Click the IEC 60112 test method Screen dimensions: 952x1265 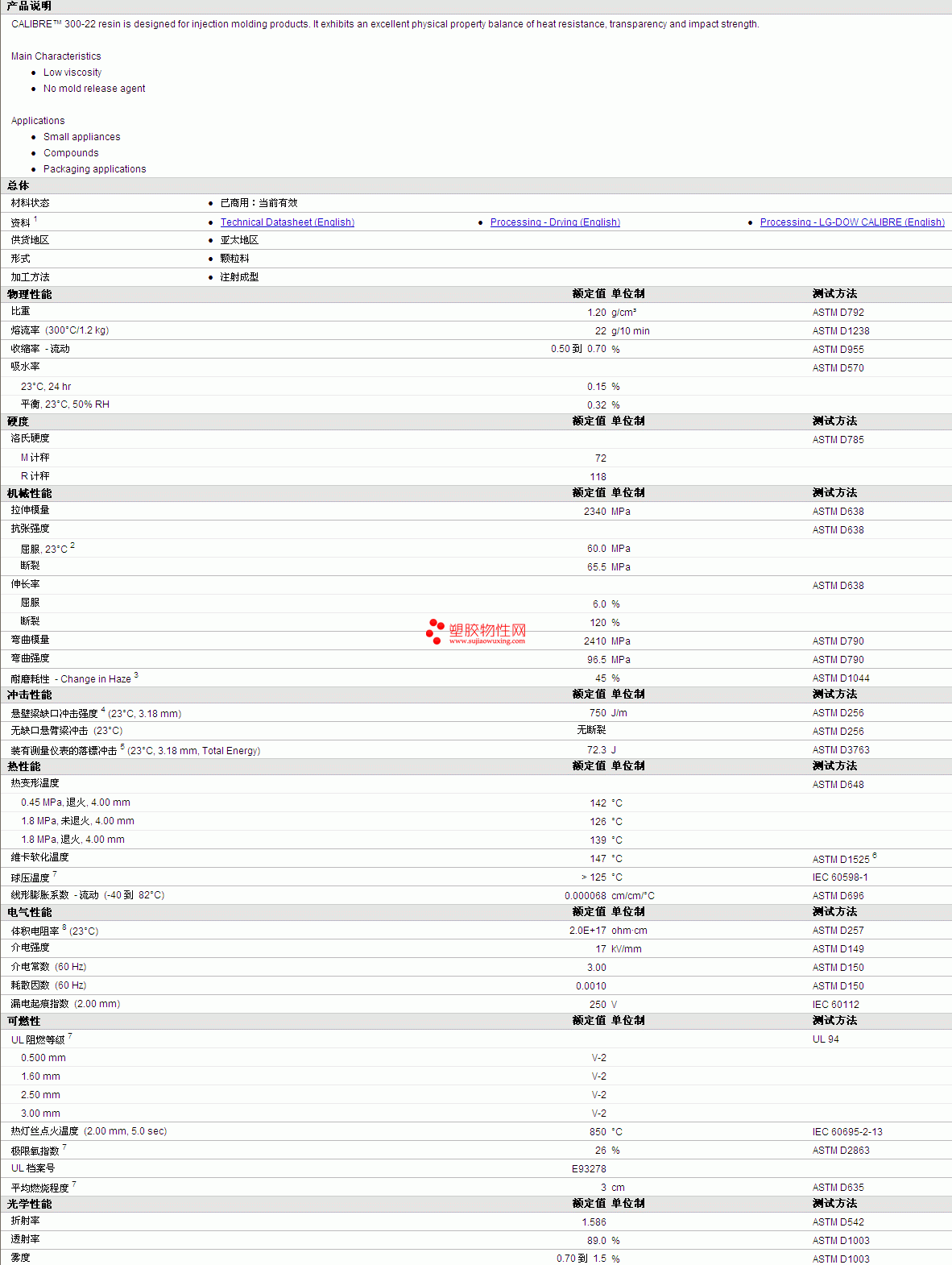click(835, 1005)
